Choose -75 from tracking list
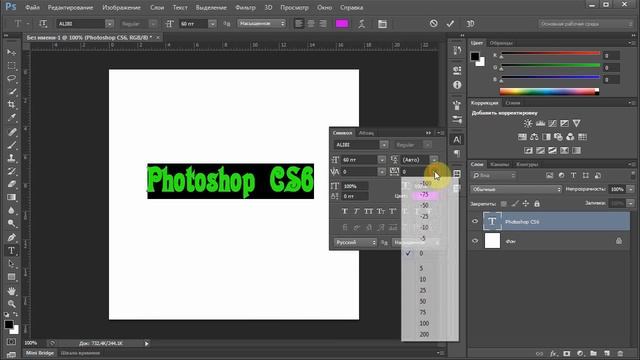Viewport: 640px width, 360px height. click(424, 195)
